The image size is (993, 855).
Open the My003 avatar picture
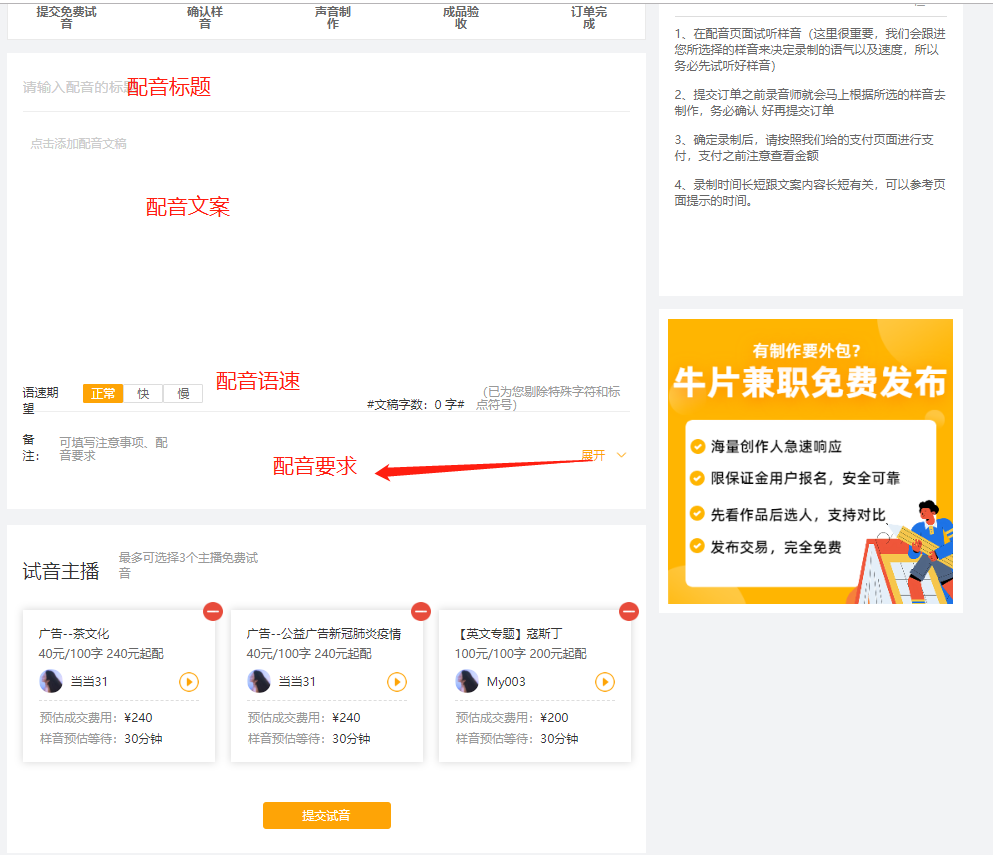(x=466, y=682)
